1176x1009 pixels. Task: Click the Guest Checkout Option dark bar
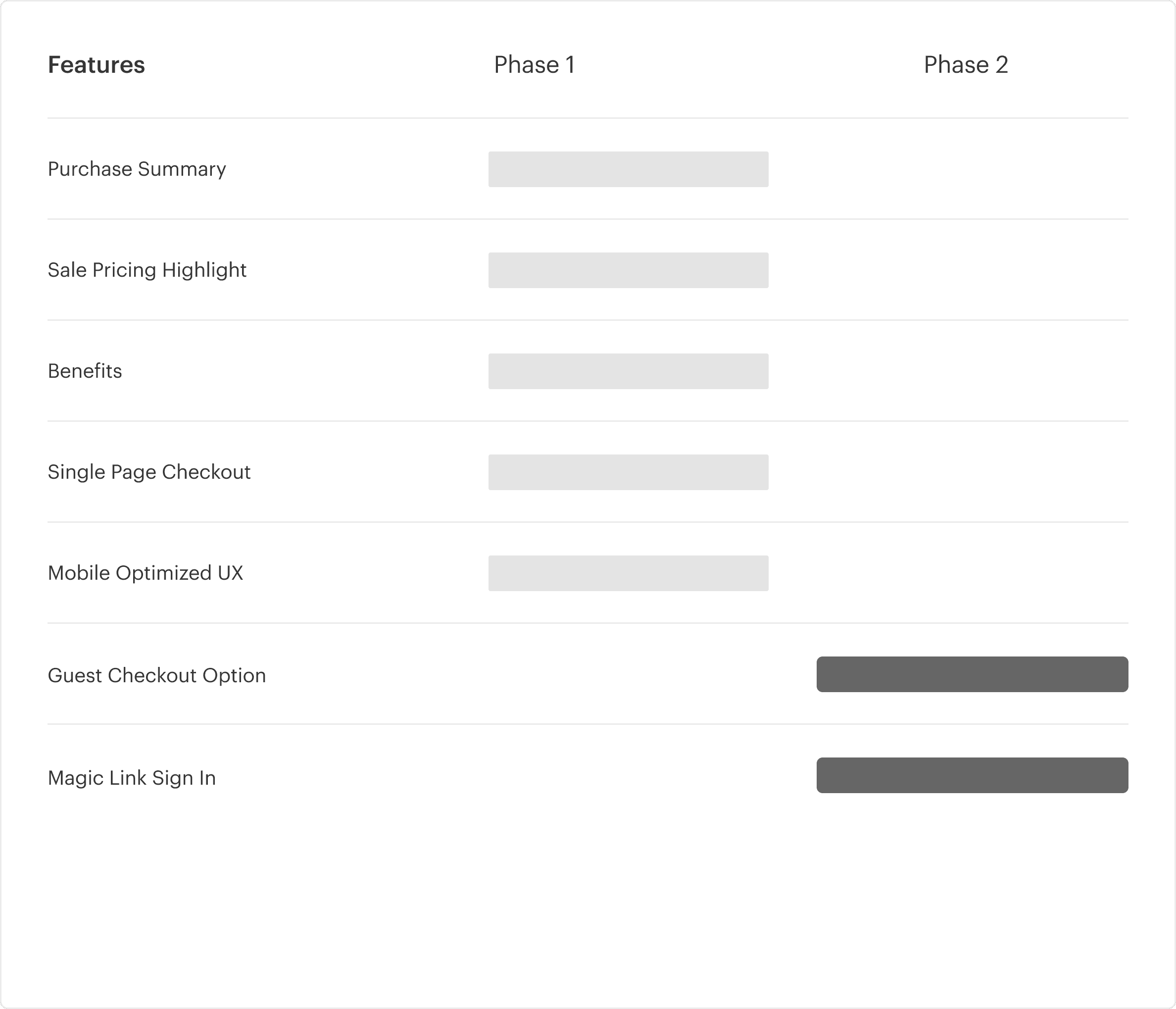tap(972, 674)
